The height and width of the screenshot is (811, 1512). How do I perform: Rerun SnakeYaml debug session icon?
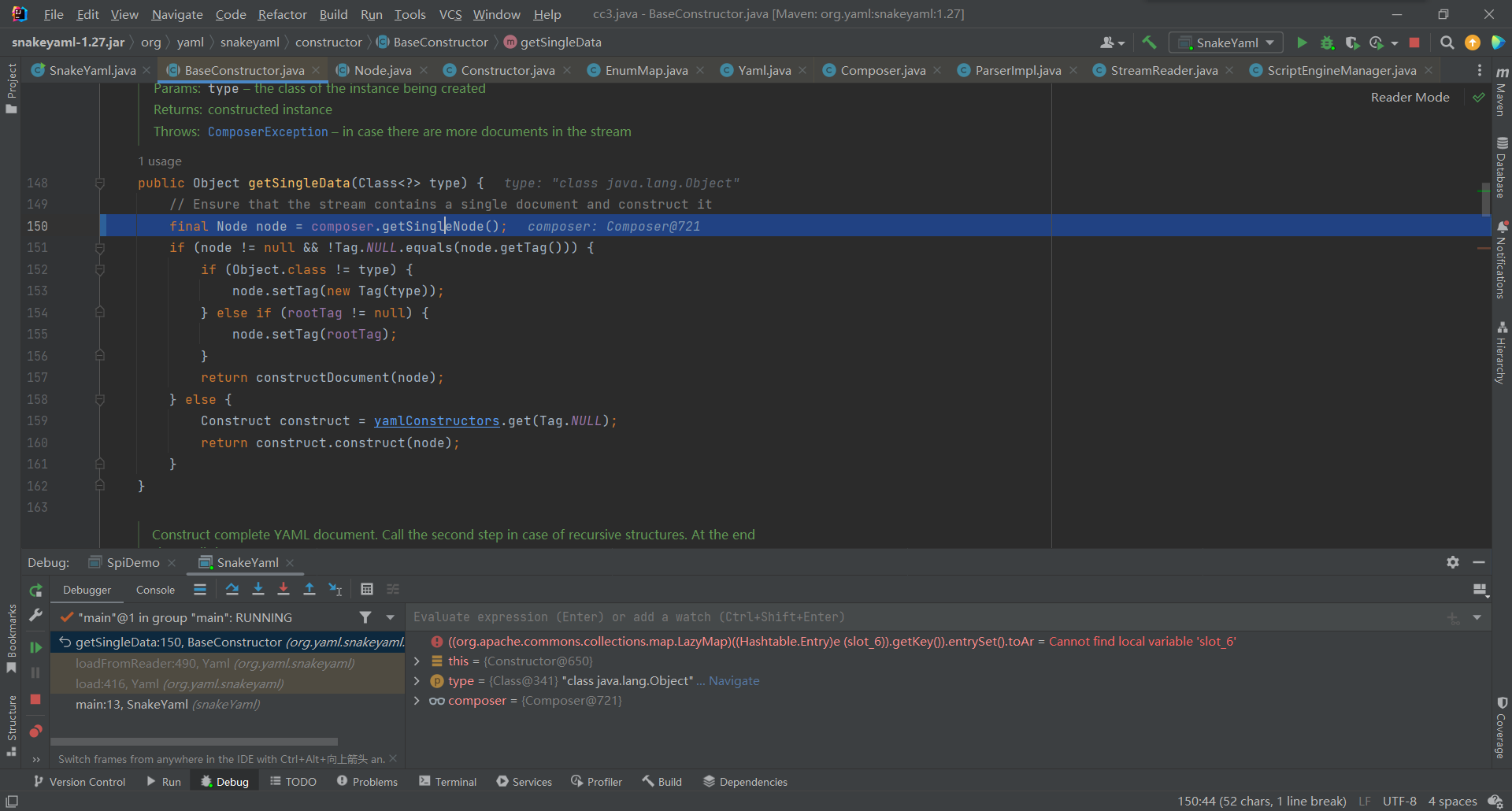tap(35, 590)
